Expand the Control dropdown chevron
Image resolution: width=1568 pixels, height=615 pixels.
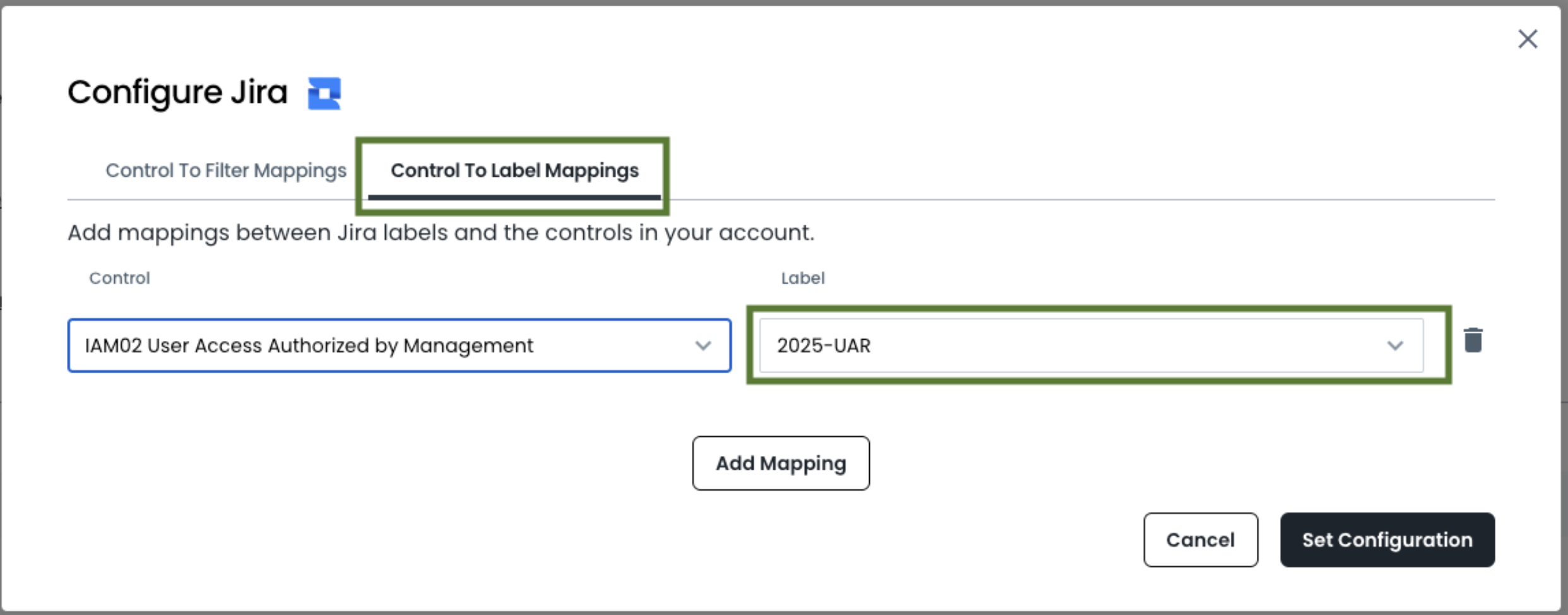coord(703,346)
